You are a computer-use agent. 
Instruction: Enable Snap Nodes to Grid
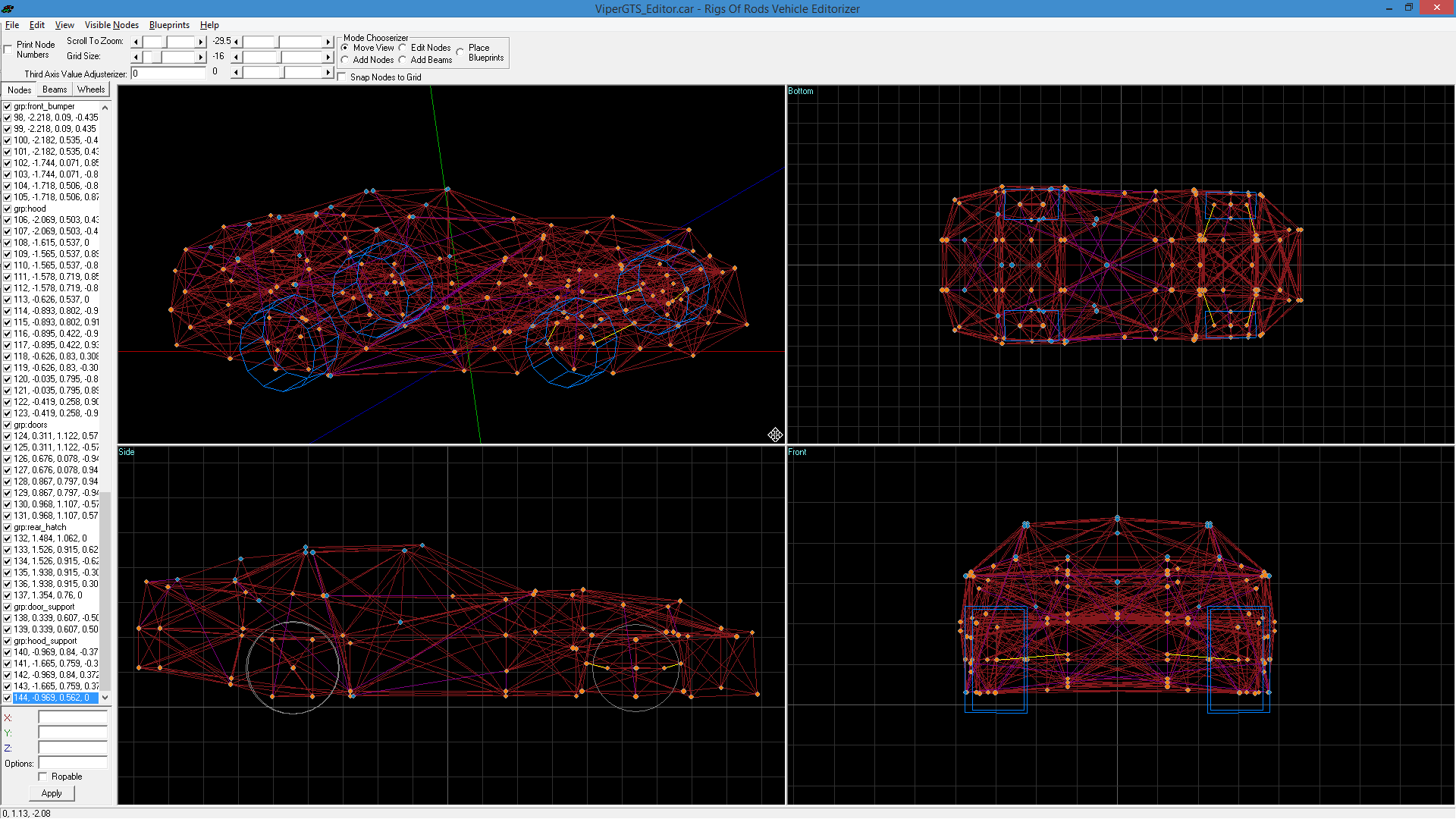[342, 77]
